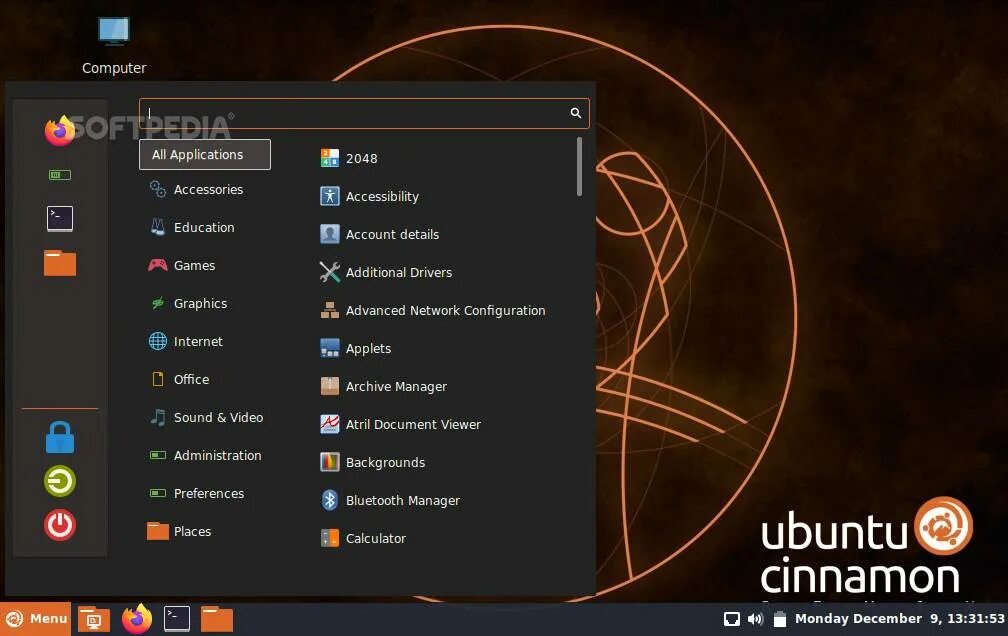Launch Terminal from the menu favorites sidebar
The width and height of the screenshot is (1008, 636).
pyautogui.click(x=60, y=219)
